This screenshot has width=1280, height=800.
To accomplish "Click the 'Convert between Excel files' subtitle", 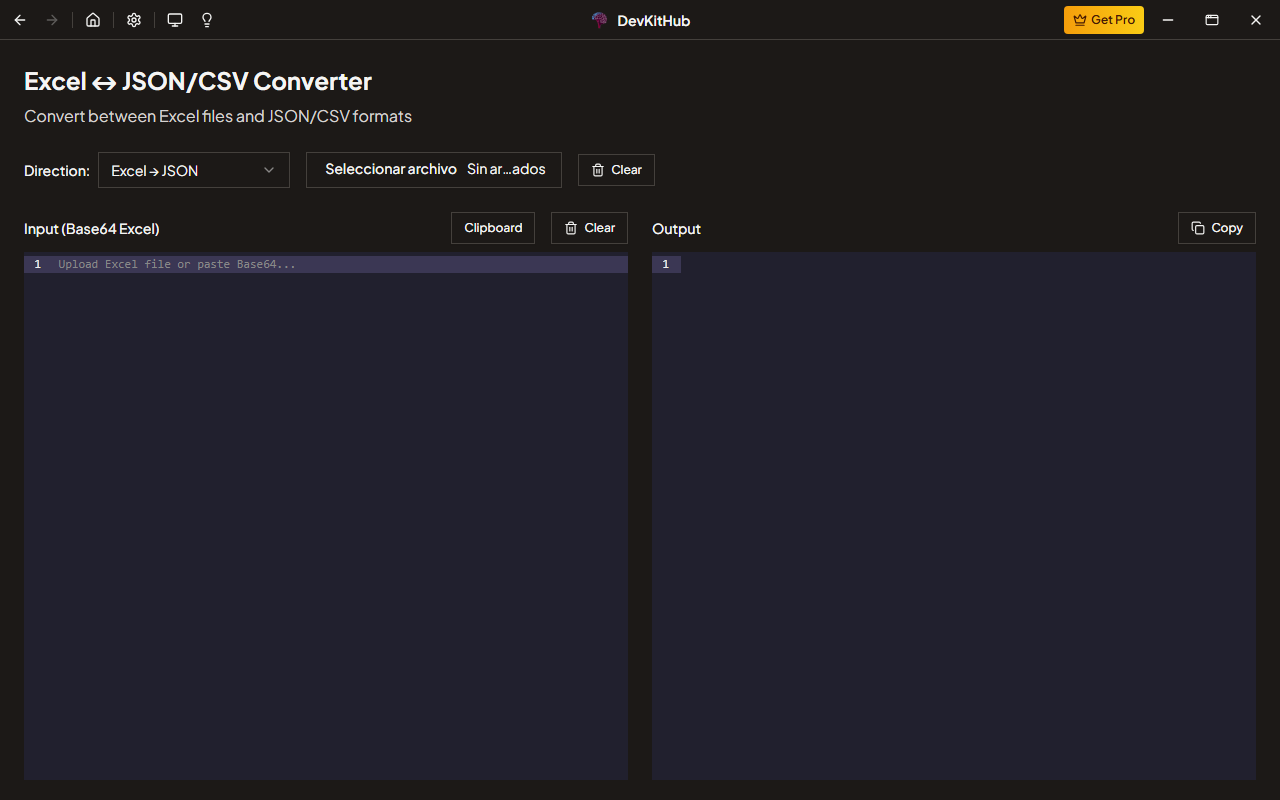I will (x=218, y=116).
